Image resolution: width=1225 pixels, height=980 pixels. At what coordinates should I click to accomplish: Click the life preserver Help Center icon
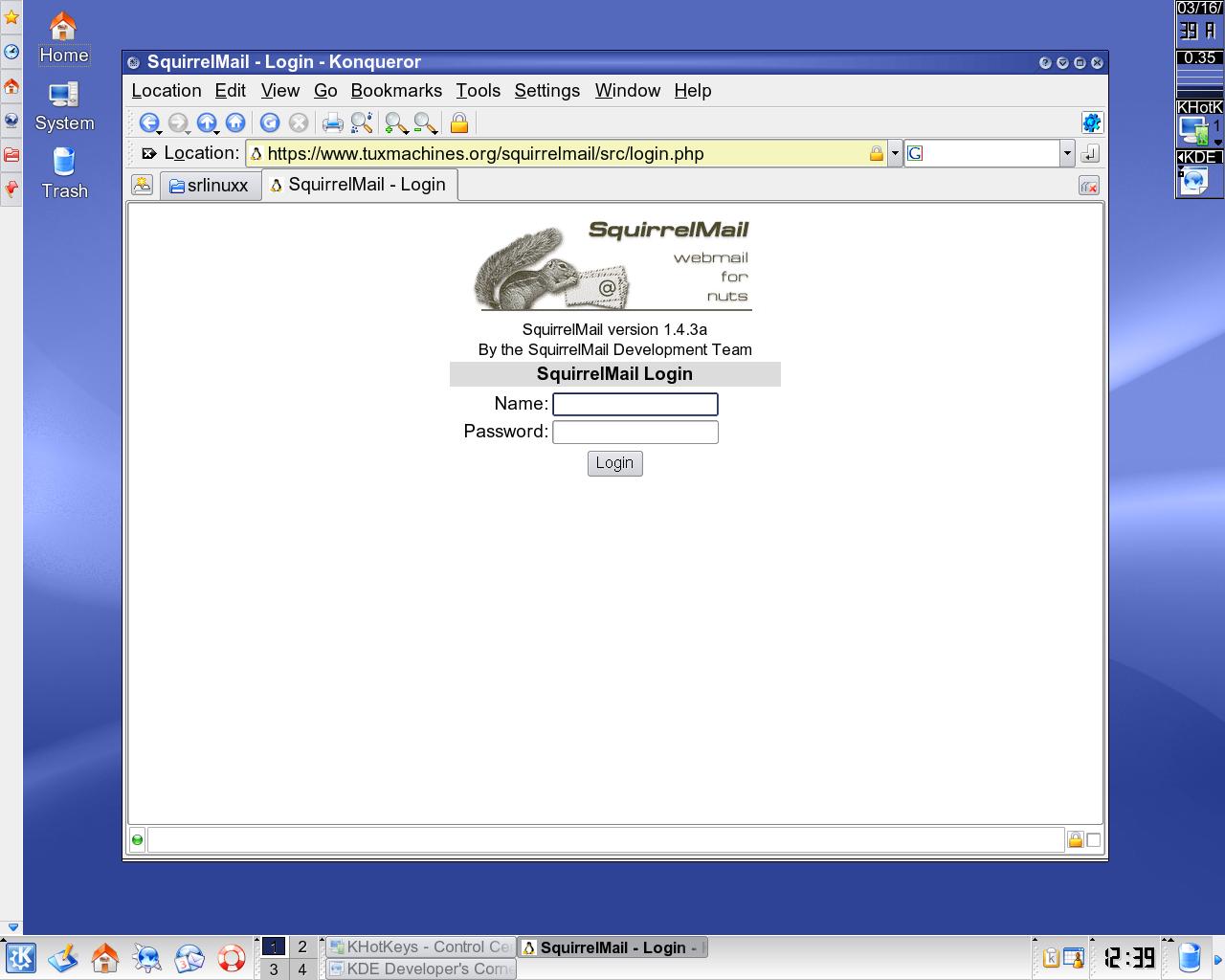(232, 957)
